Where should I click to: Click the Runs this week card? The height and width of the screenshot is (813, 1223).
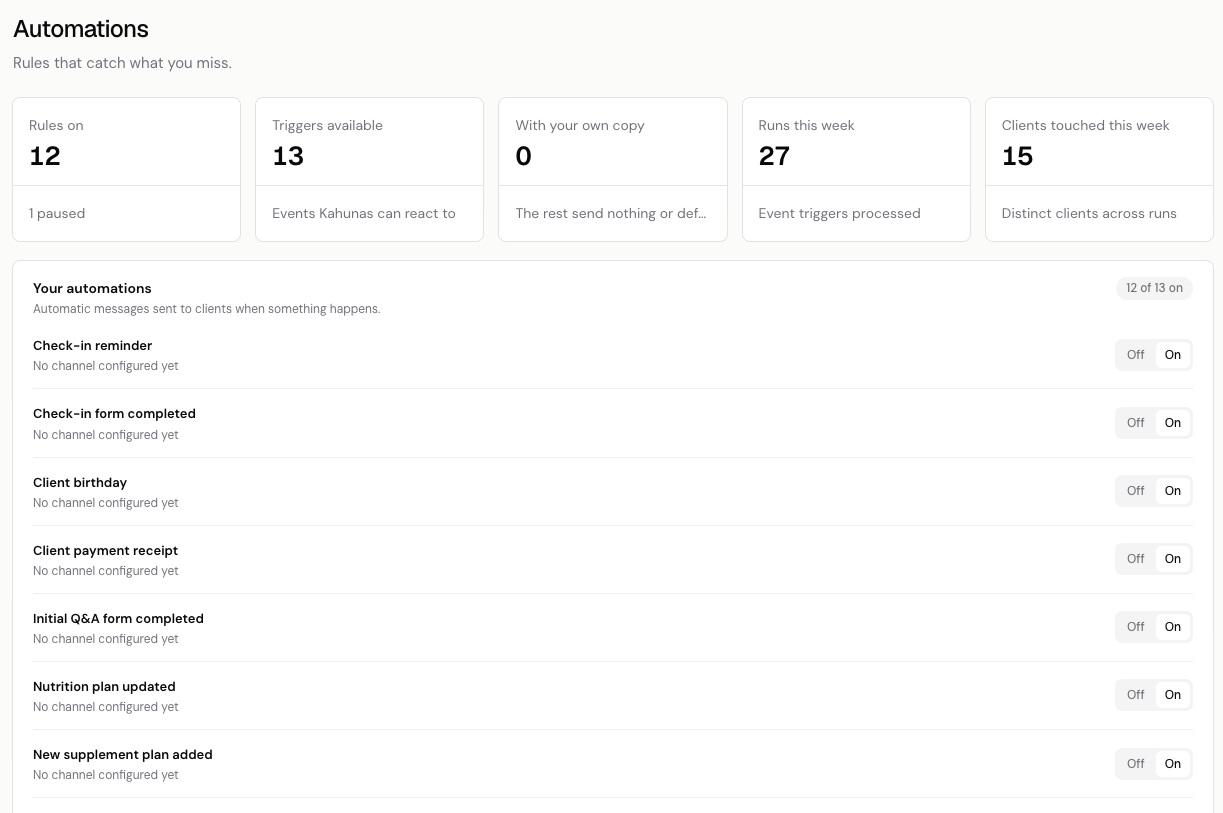pos(856,169)
